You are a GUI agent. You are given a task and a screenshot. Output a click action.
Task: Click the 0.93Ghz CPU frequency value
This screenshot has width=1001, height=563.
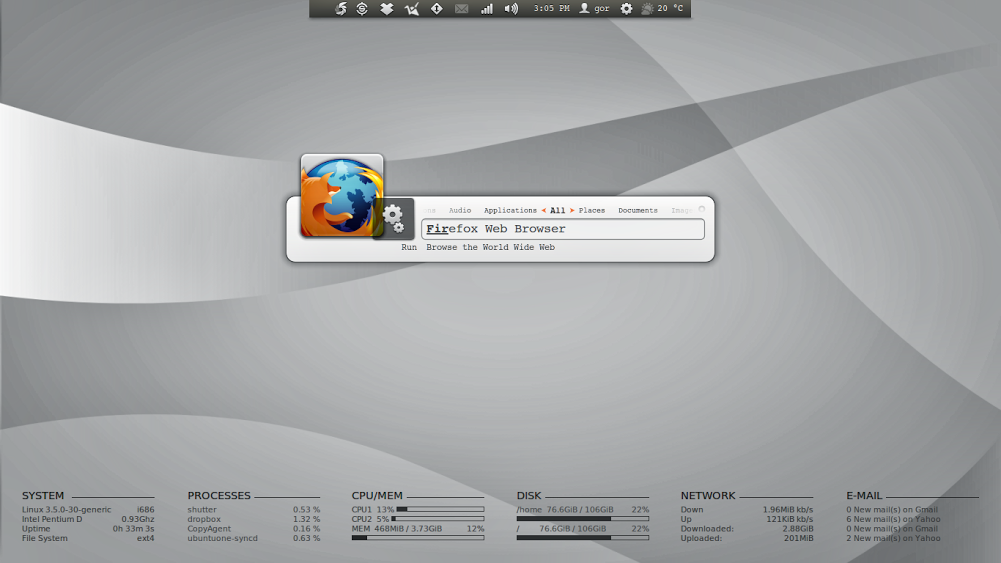(x=138, y=519)
